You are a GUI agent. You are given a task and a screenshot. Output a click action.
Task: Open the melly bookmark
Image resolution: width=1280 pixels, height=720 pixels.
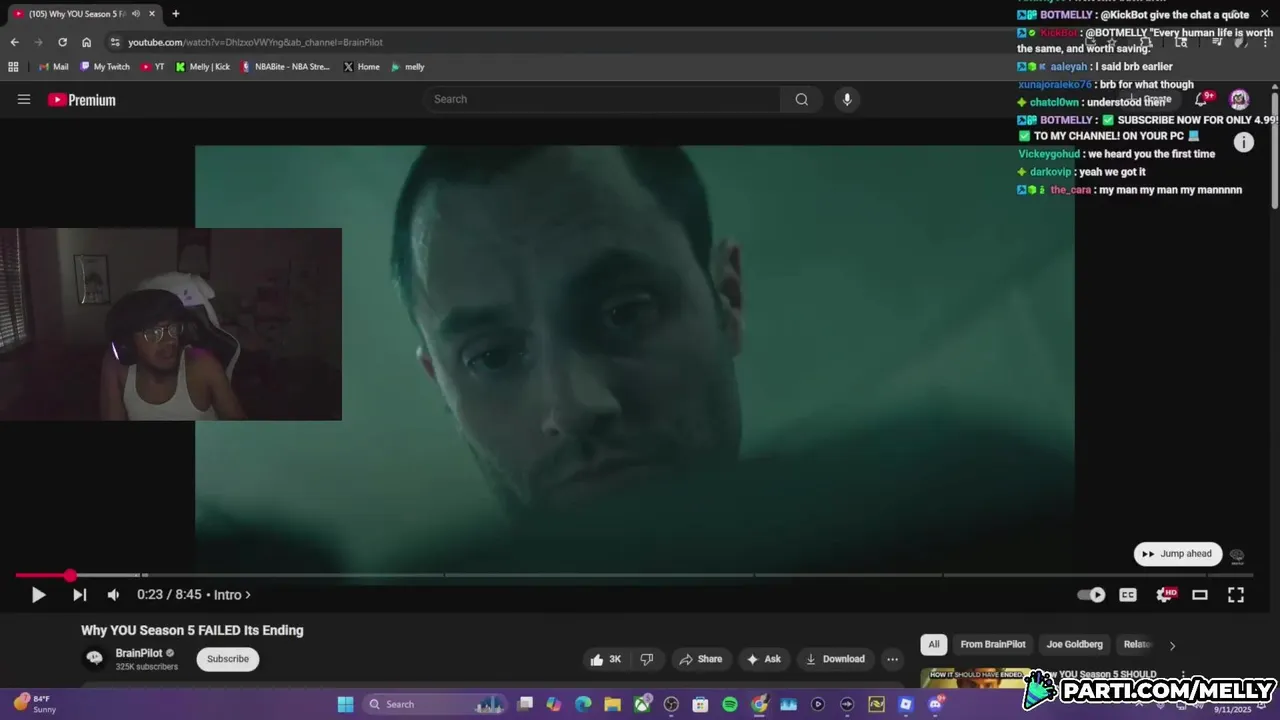[x=408, y=67]
